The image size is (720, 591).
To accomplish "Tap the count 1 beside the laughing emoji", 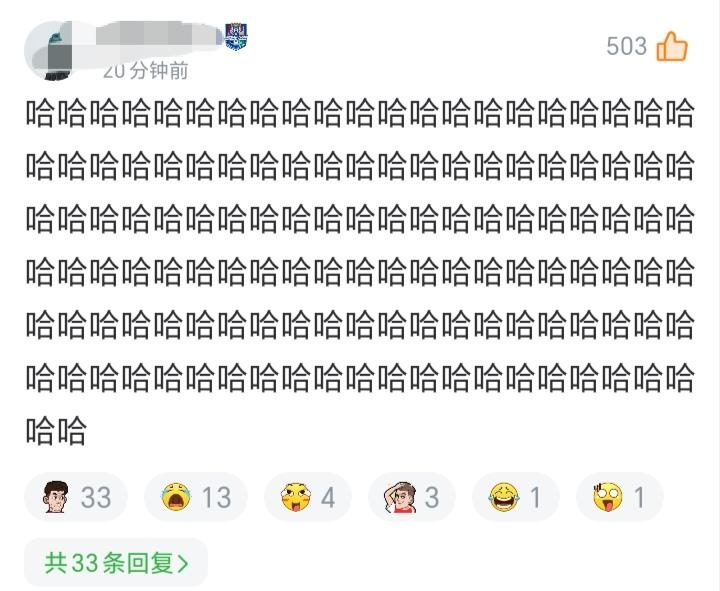I will [x=535, y=497].
